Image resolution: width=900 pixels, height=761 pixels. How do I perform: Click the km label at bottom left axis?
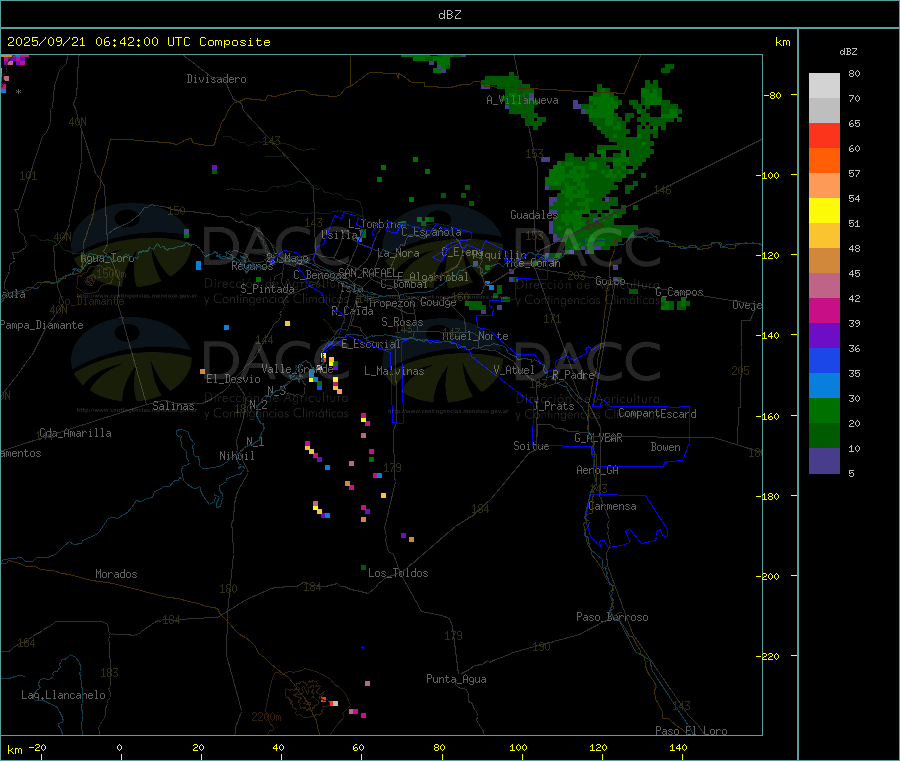tap(15, 750)
